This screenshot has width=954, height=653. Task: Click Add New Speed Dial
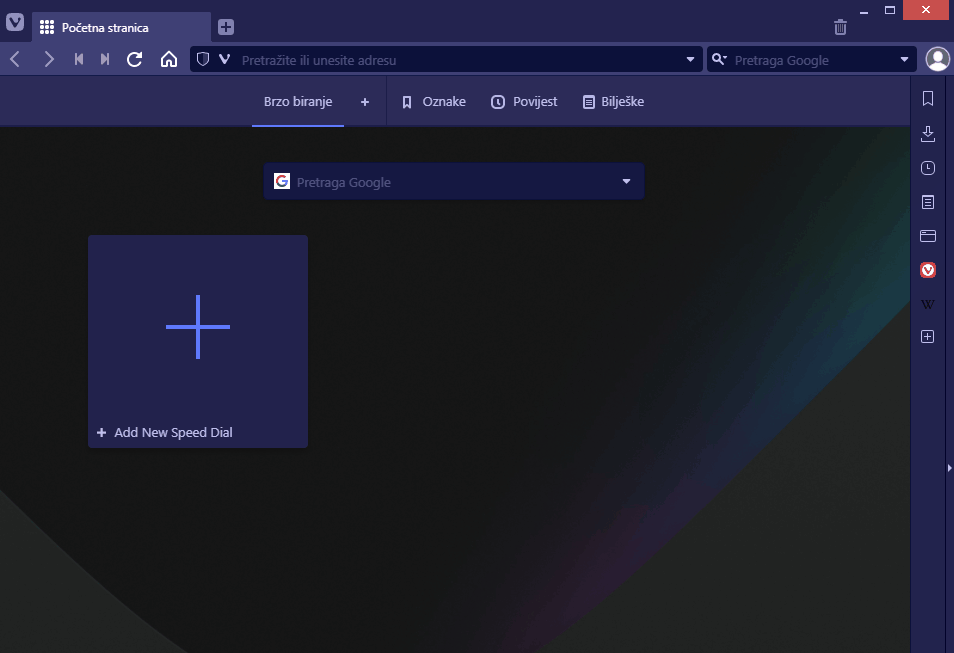tap(197, 326)
